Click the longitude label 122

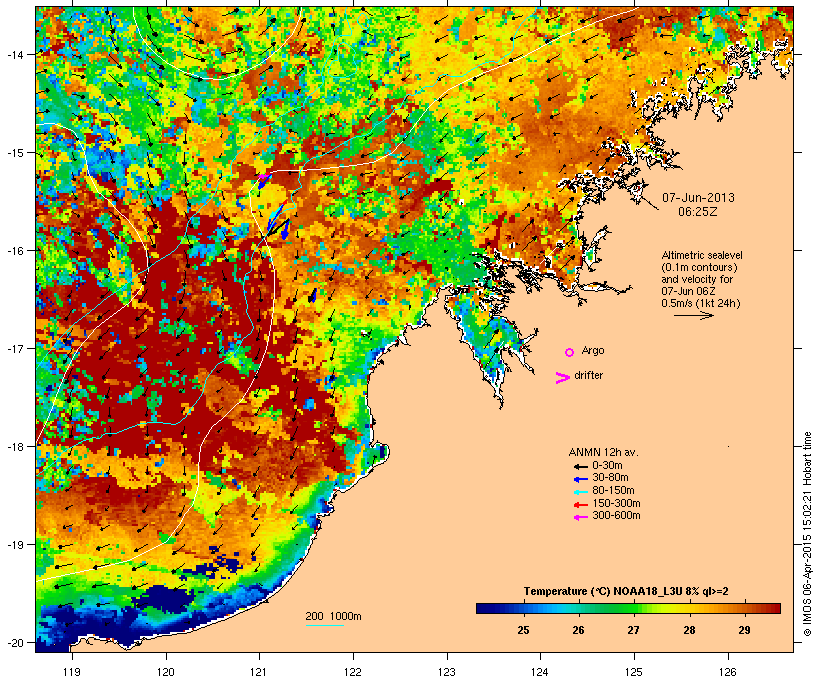(x=353, y=672)
